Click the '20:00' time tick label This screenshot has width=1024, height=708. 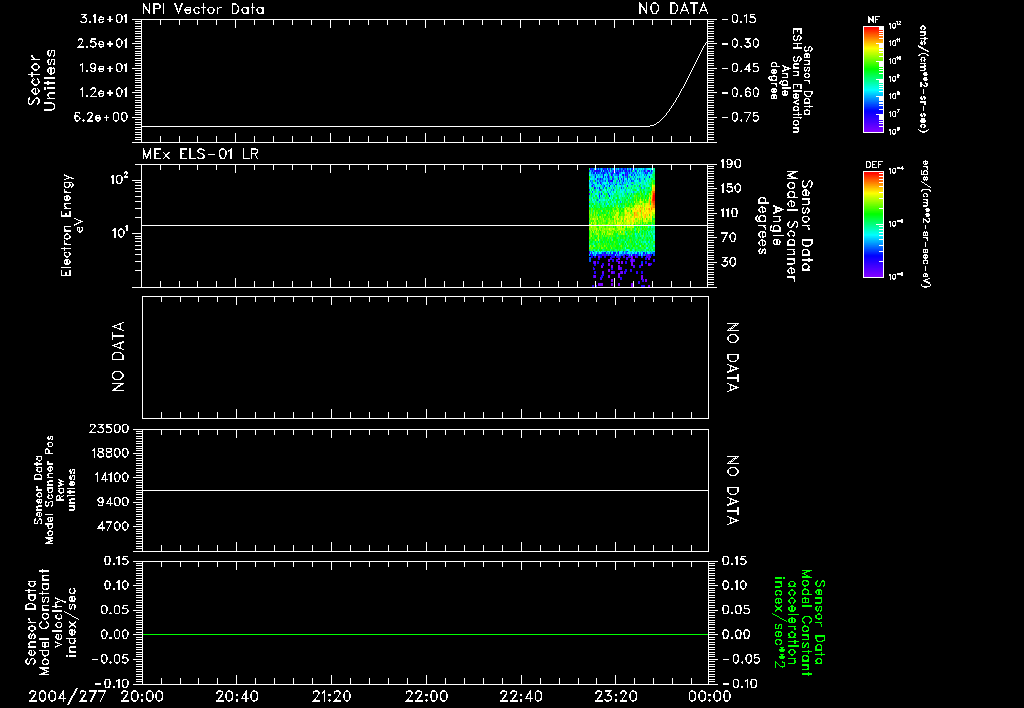142,696
